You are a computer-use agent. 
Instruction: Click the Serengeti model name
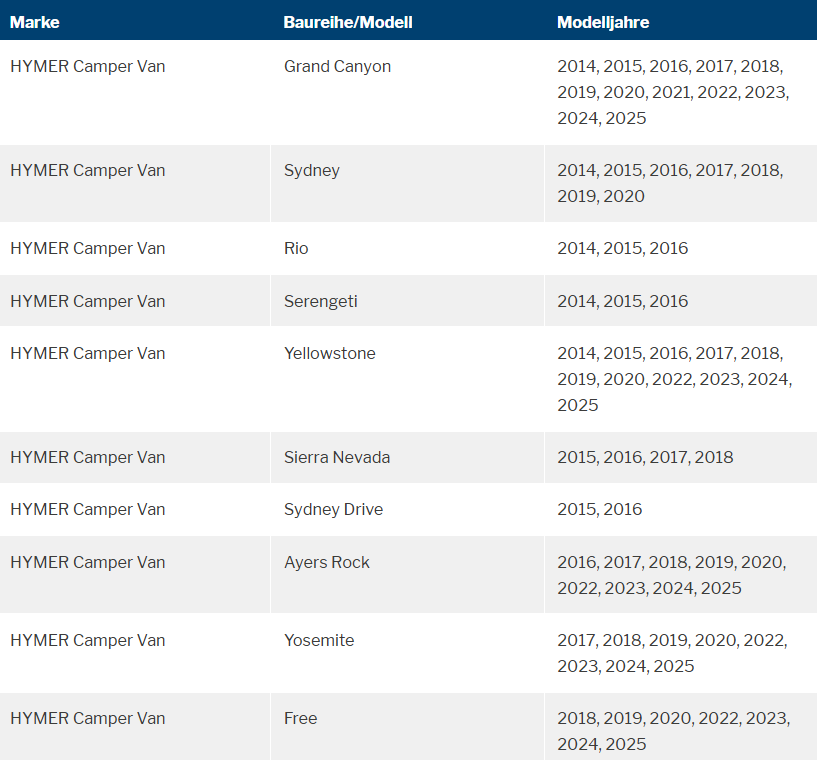(x=320, y=301)
